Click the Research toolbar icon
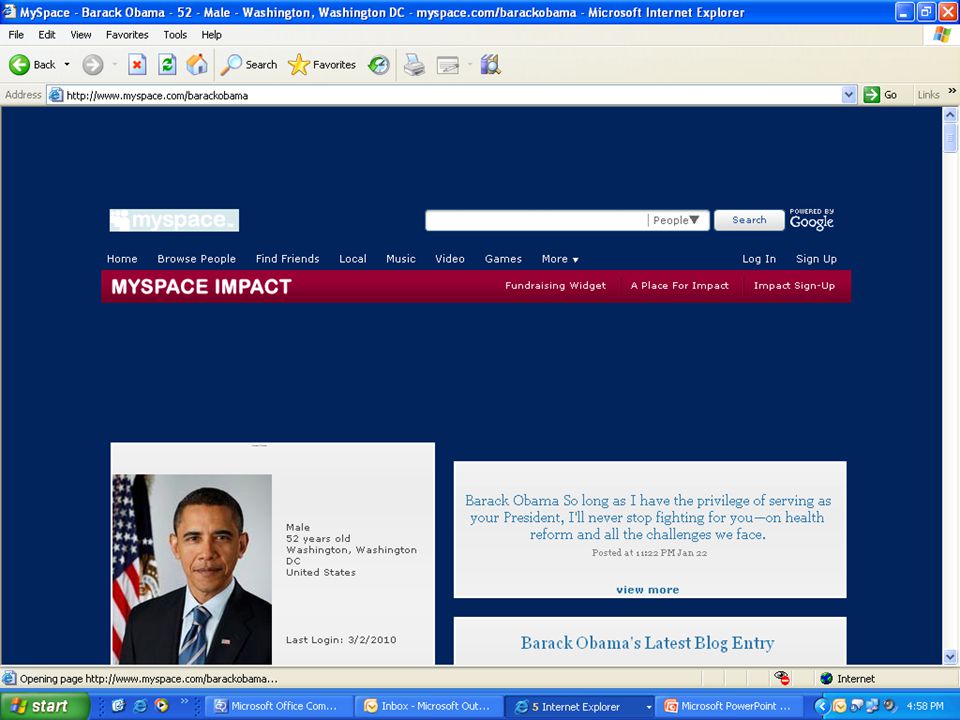Viewport: 960px width, 720px height. pos(490,64)
